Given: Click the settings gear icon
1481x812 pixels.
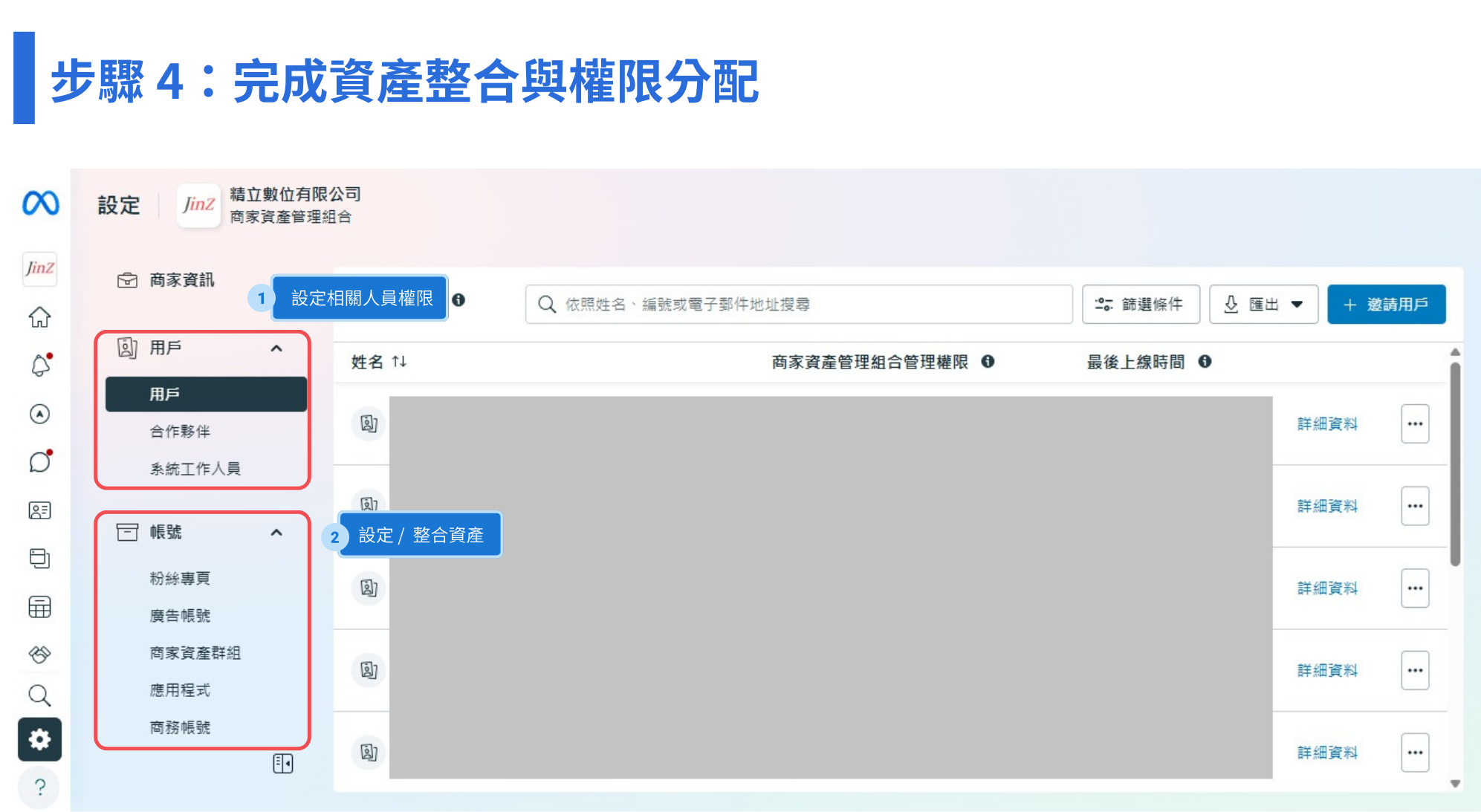Looking at the screenshot, I should click(x=39, y=739).
